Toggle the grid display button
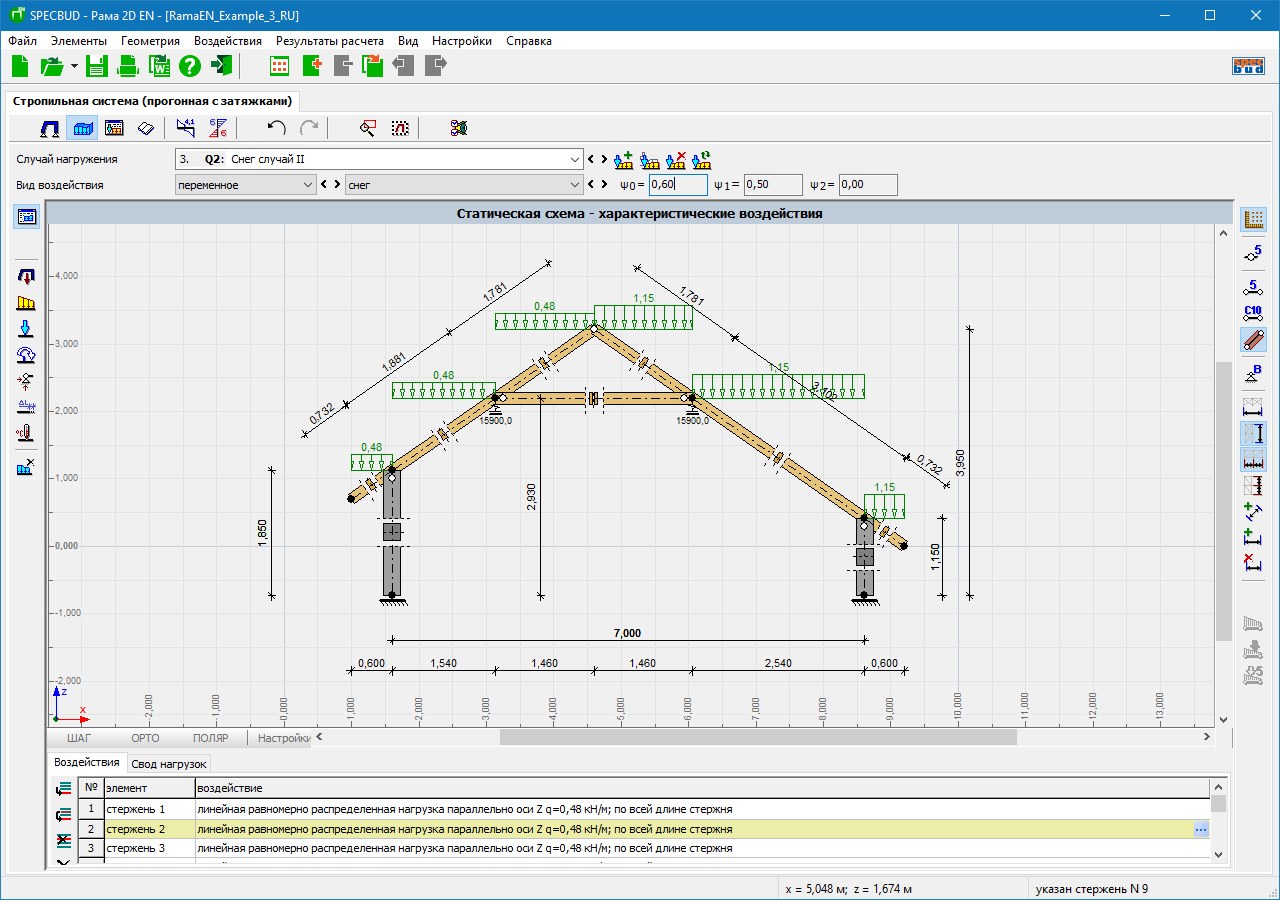This screenshot has height=900, width=1280. pos(1253,220)
